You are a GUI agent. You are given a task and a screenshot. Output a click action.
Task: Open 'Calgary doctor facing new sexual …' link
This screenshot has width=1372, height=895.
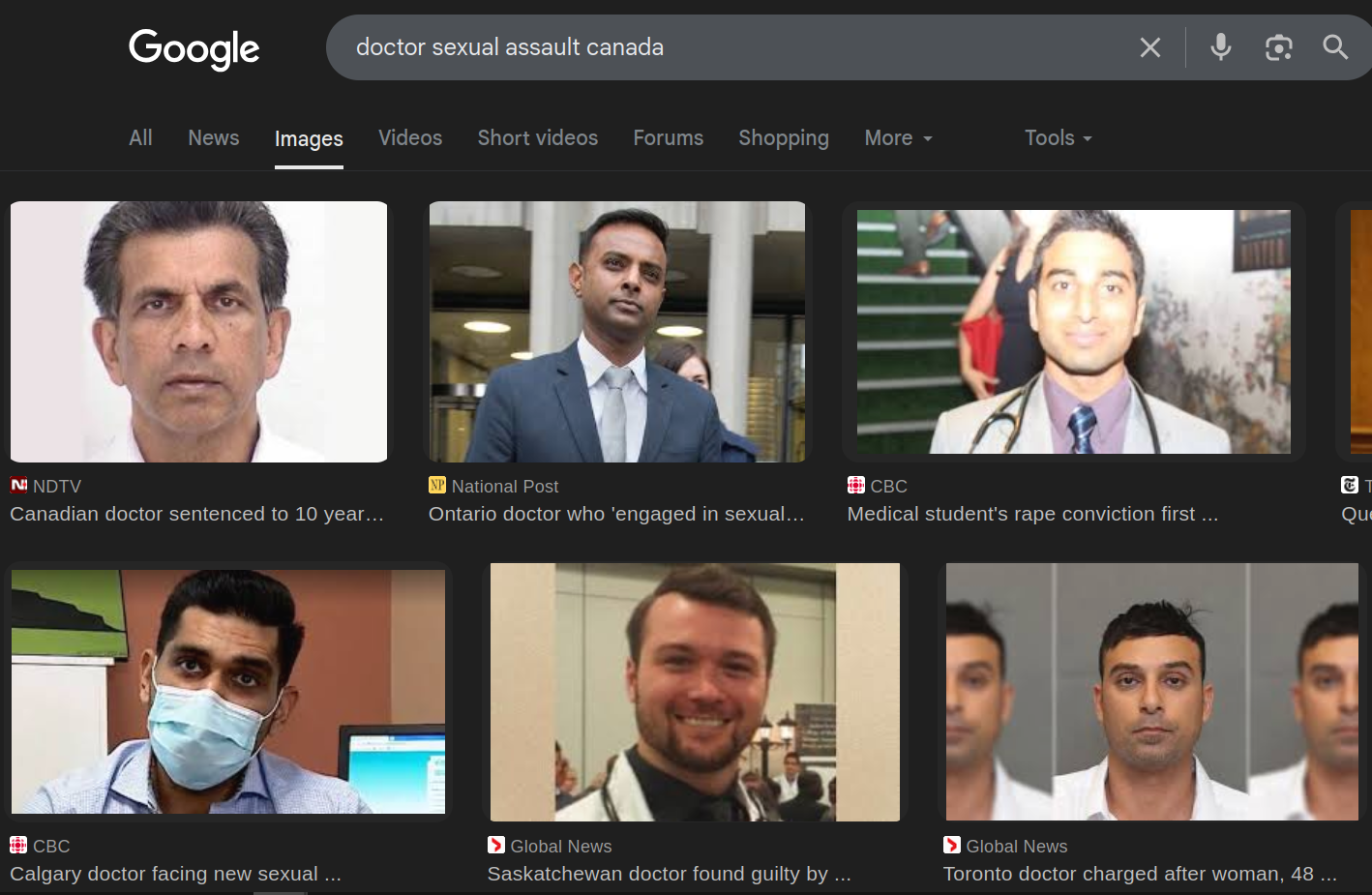175,874
